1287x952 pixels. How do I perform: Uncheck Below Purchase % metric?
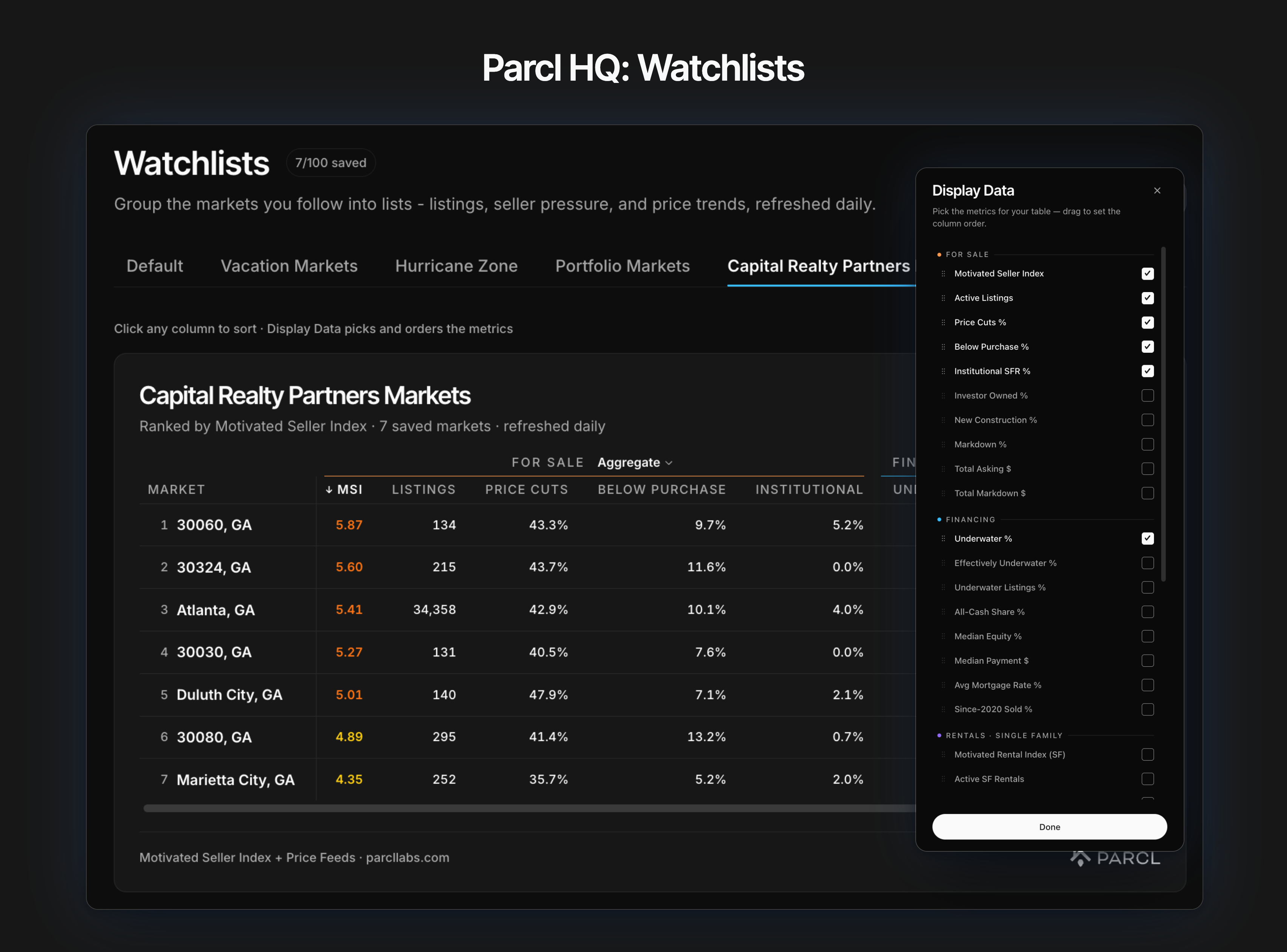tap(1148, 347)
